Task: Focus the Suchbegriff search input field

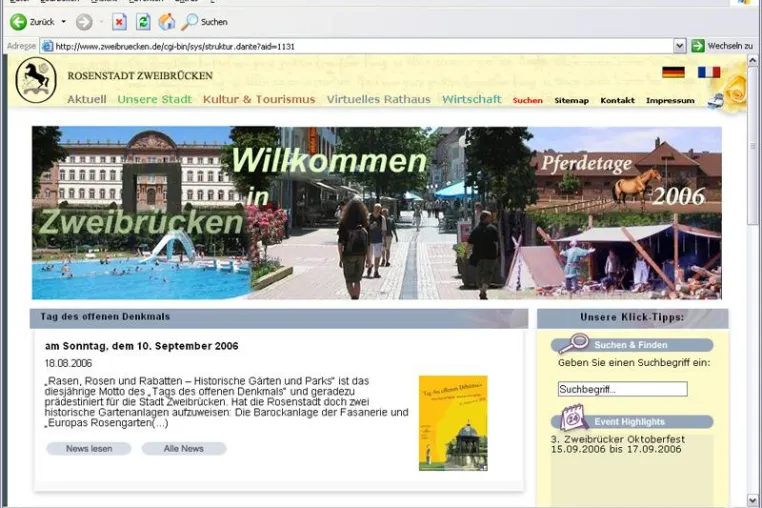Action: pyautogui.click(x=623, y=389)
